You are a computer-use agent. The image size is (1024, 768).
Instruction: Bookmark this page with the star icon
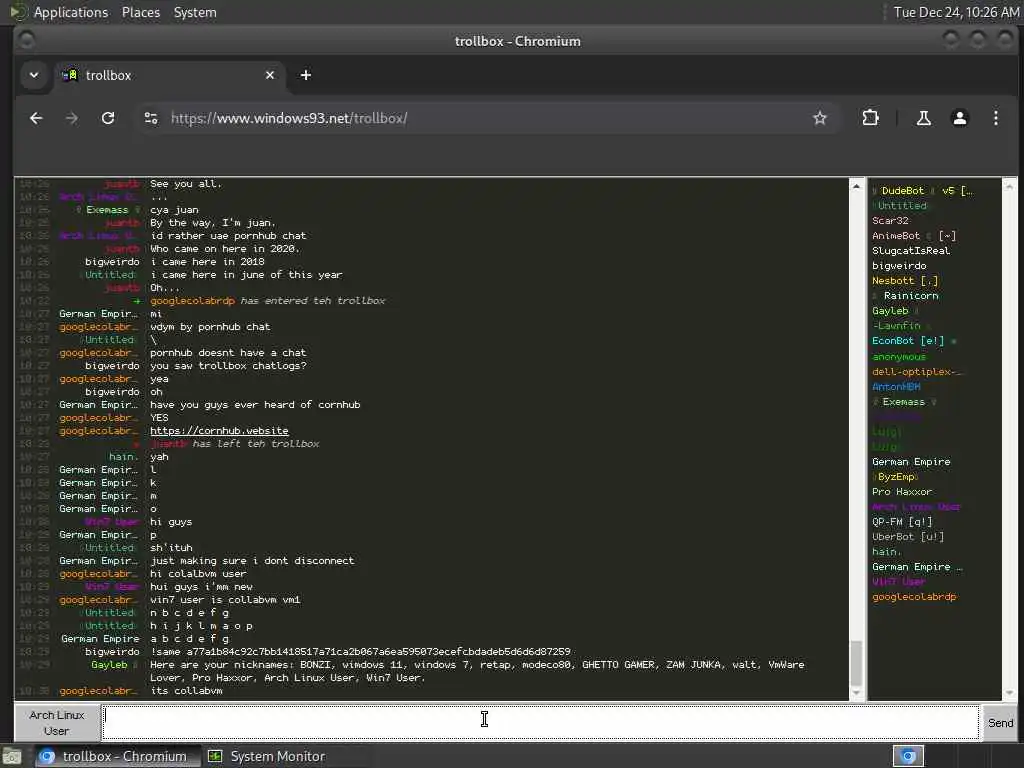click(820, 118)
